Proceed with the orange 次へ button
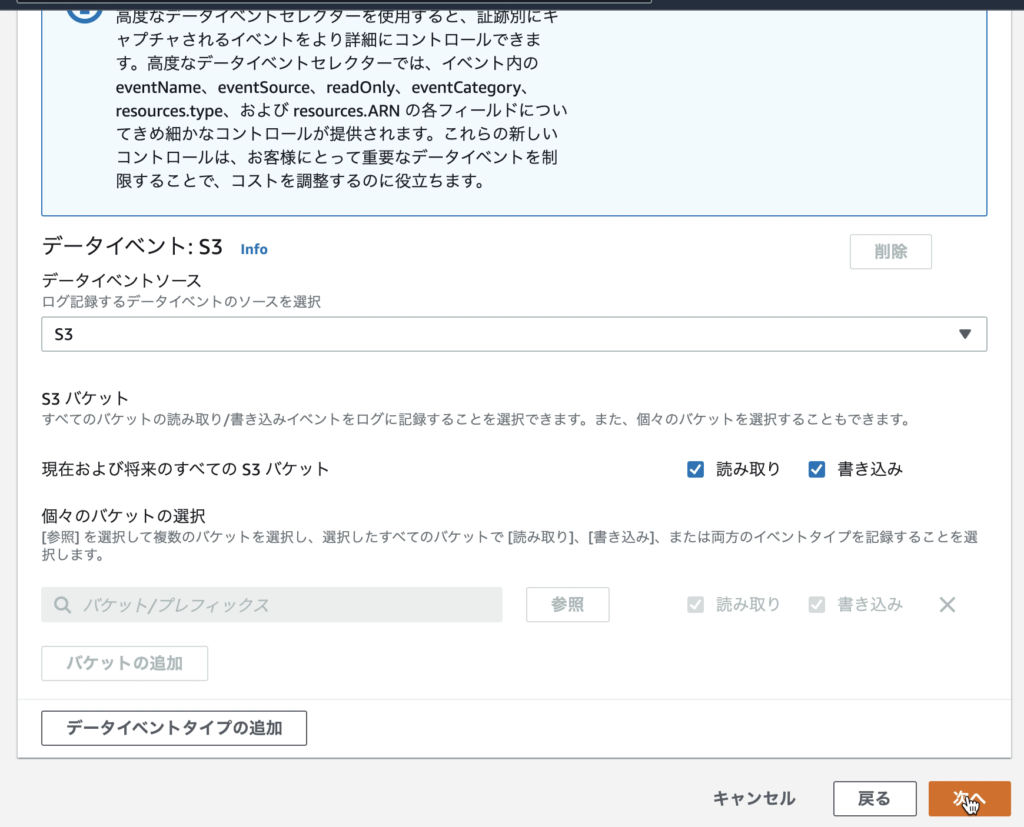Image resolution: width=1024 pixels, height=827 pixels. pyautogui.click(x=969, y=798)
